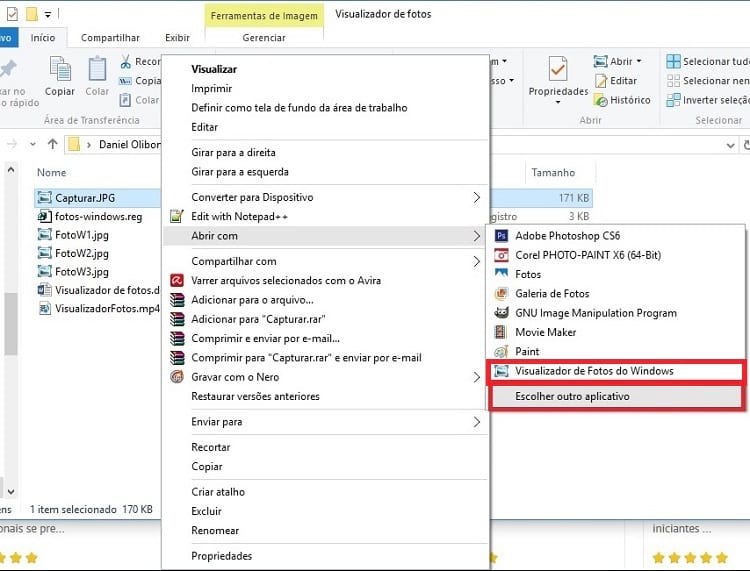Screen dimensions: 750x571
Task: Sort by the Tamanho column header
Action: point(553,173)
